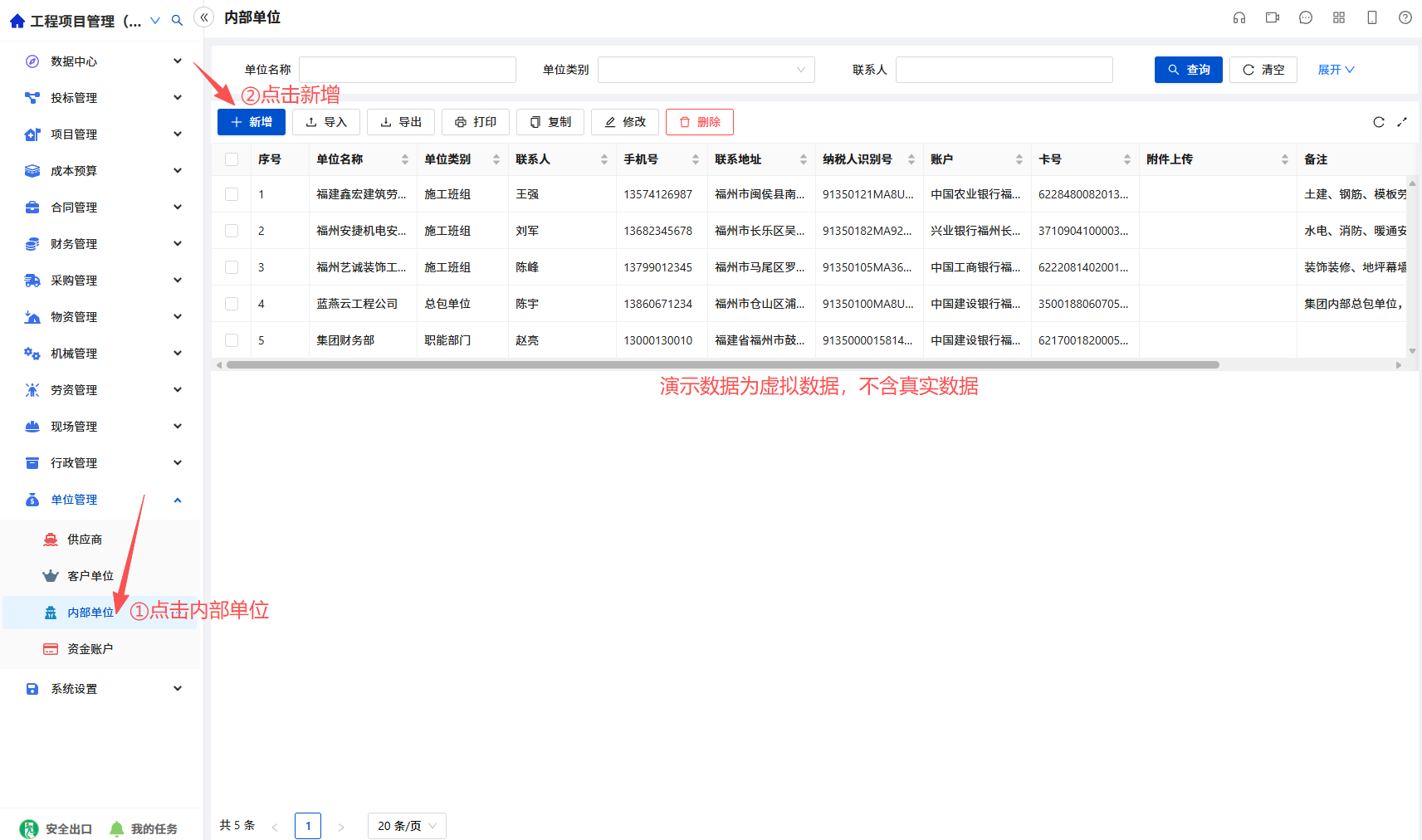This screenshot has height=840, width=1422.
Task: Click the fullscreen expand table icon
Action: click(x=1402, y=122)
